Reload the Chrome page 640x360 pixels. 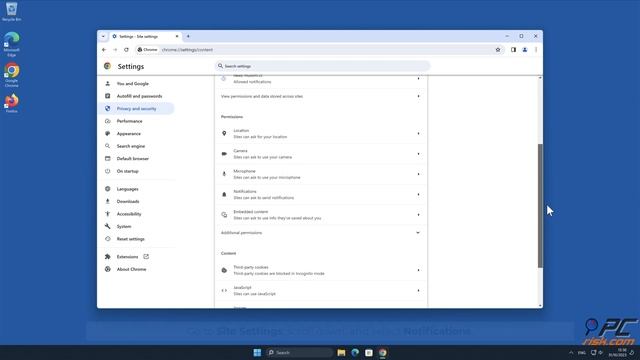(127, 50)
